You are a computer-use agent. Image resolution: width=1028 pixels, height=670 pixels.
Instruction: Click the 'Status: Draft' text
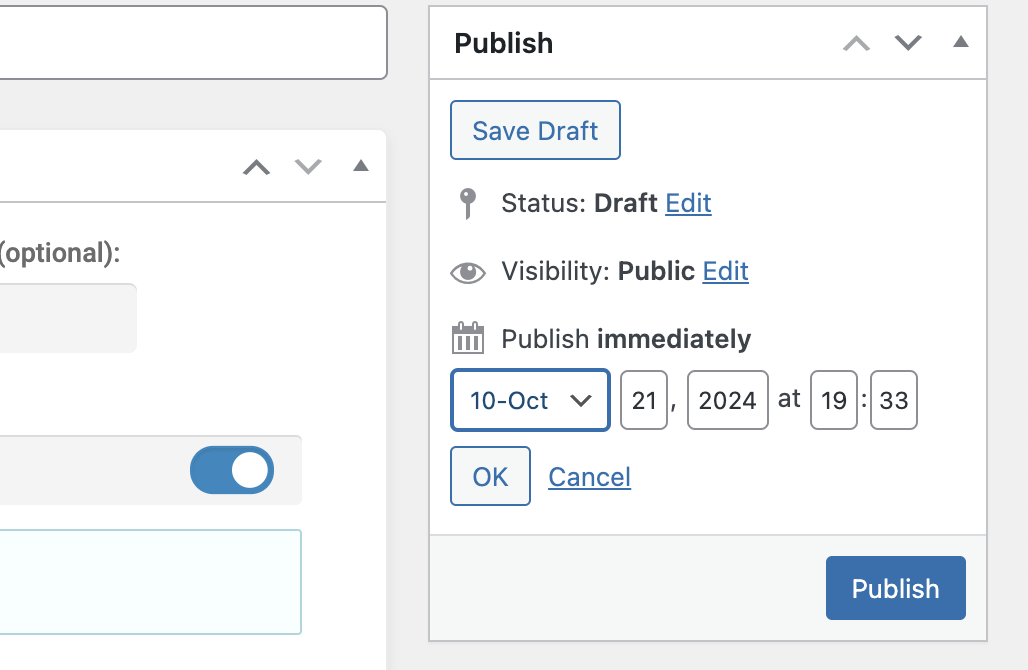(x=580, y=203)
